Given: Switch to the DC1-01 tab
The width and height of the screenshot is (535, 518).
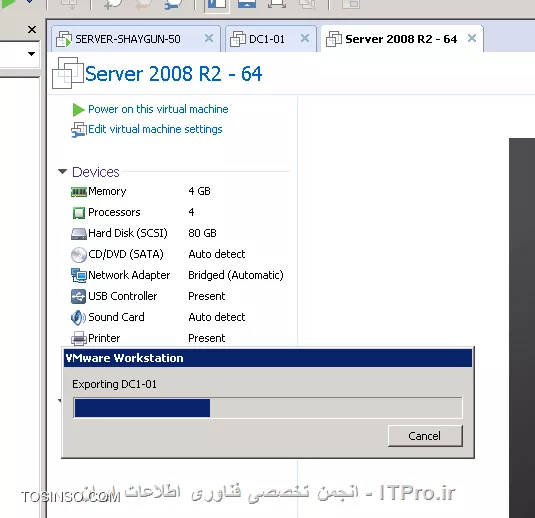Looking at the screenshot, I should coord(271,39).
